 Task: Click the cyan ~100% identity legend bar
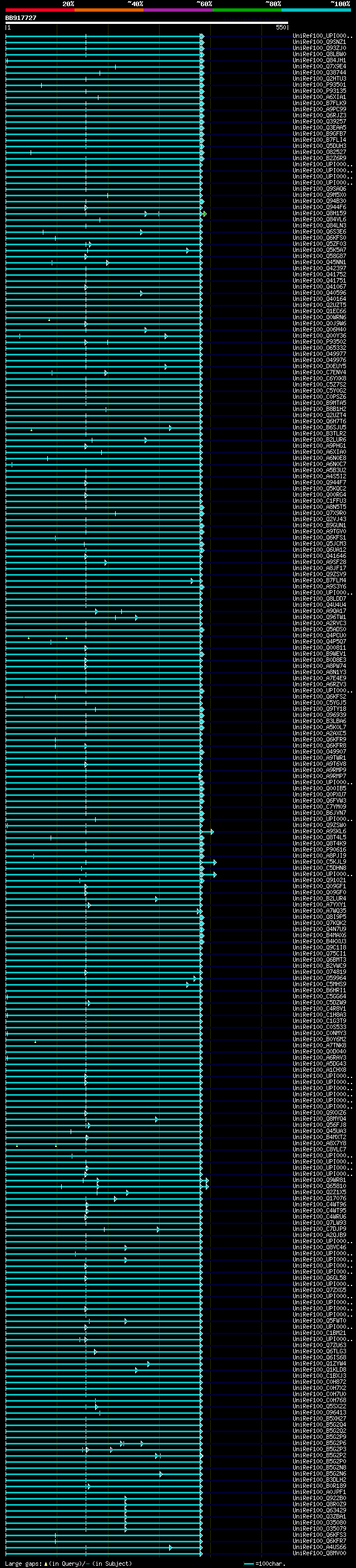click(x=316, y=10)
